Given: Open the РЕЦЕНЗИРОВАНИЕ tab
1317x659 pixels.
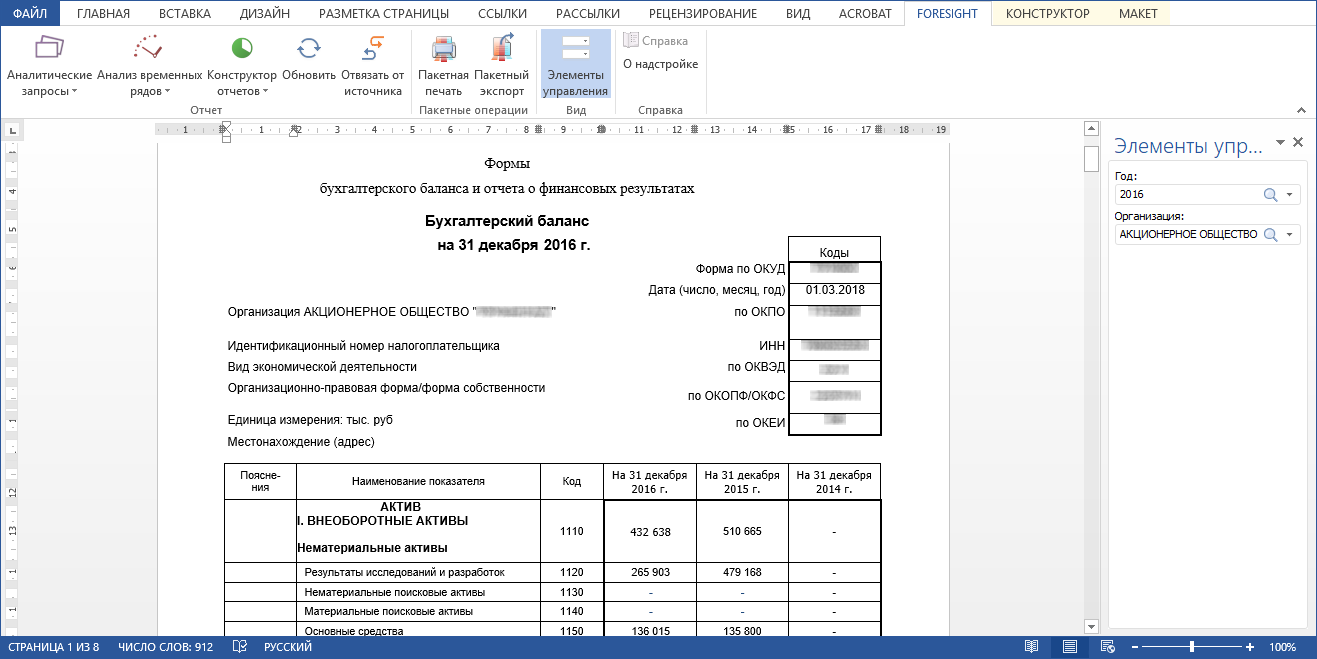Looking at the screenshot, I should (x=701, y=14).
